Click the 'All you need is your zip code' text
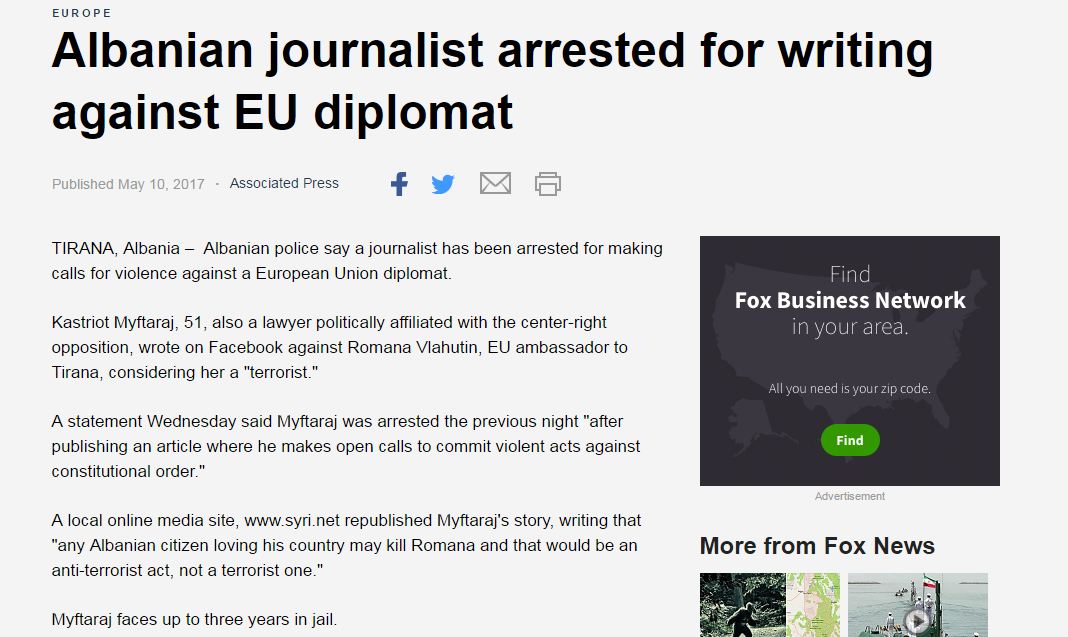The image size is (1068, 637). pyautogui.click(x=849, y=389)
